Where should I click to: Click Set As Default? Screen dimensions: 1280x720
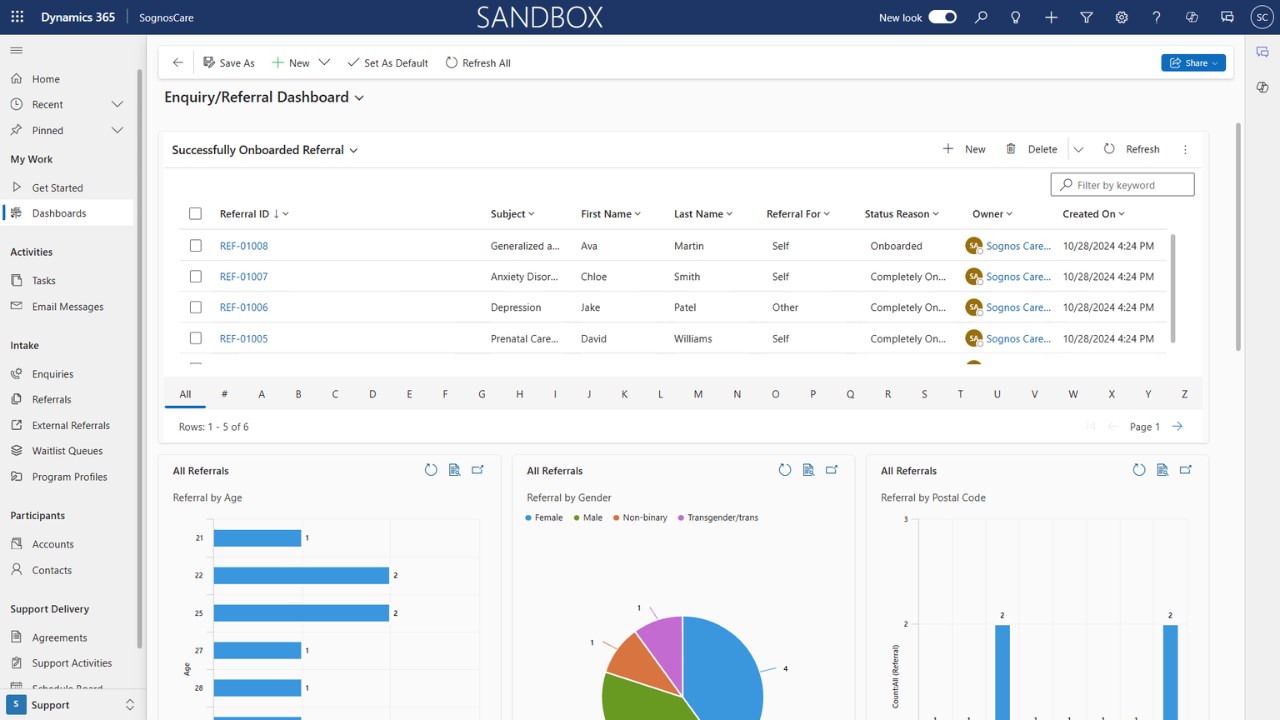[x=387, y=62]
